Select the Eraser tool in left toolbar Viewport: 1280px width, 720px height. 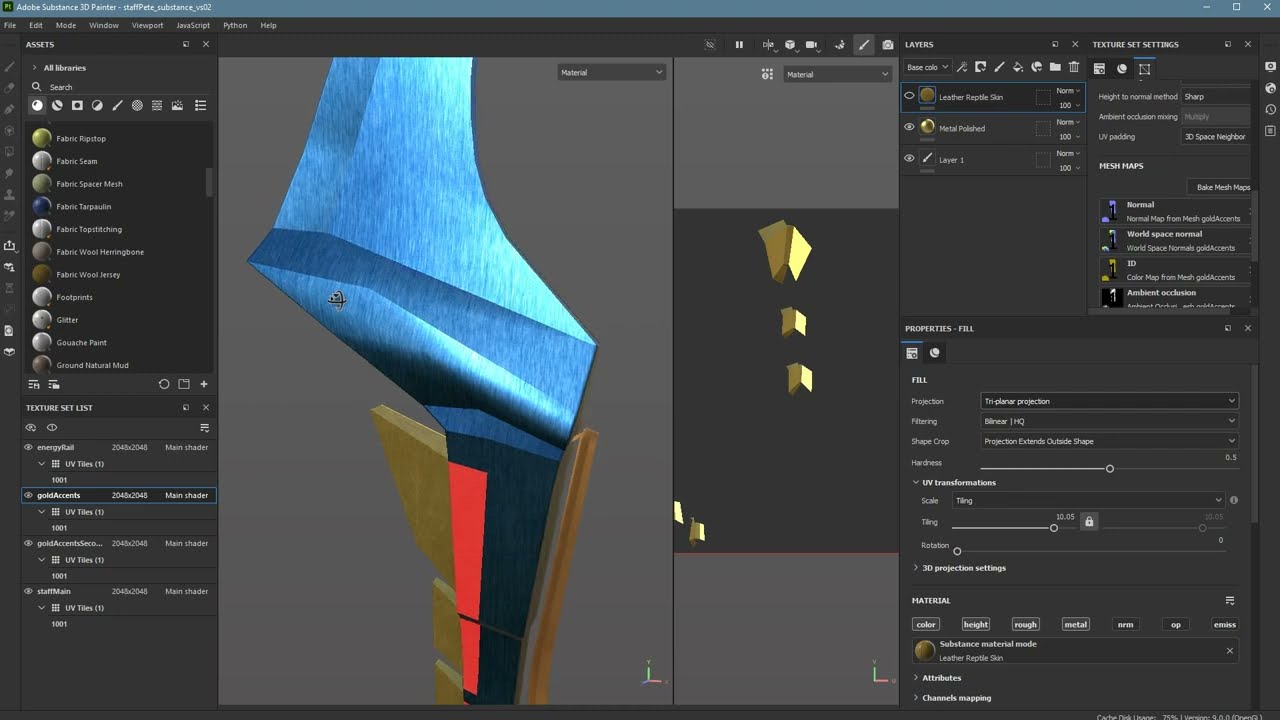click(x=9, y=88)
